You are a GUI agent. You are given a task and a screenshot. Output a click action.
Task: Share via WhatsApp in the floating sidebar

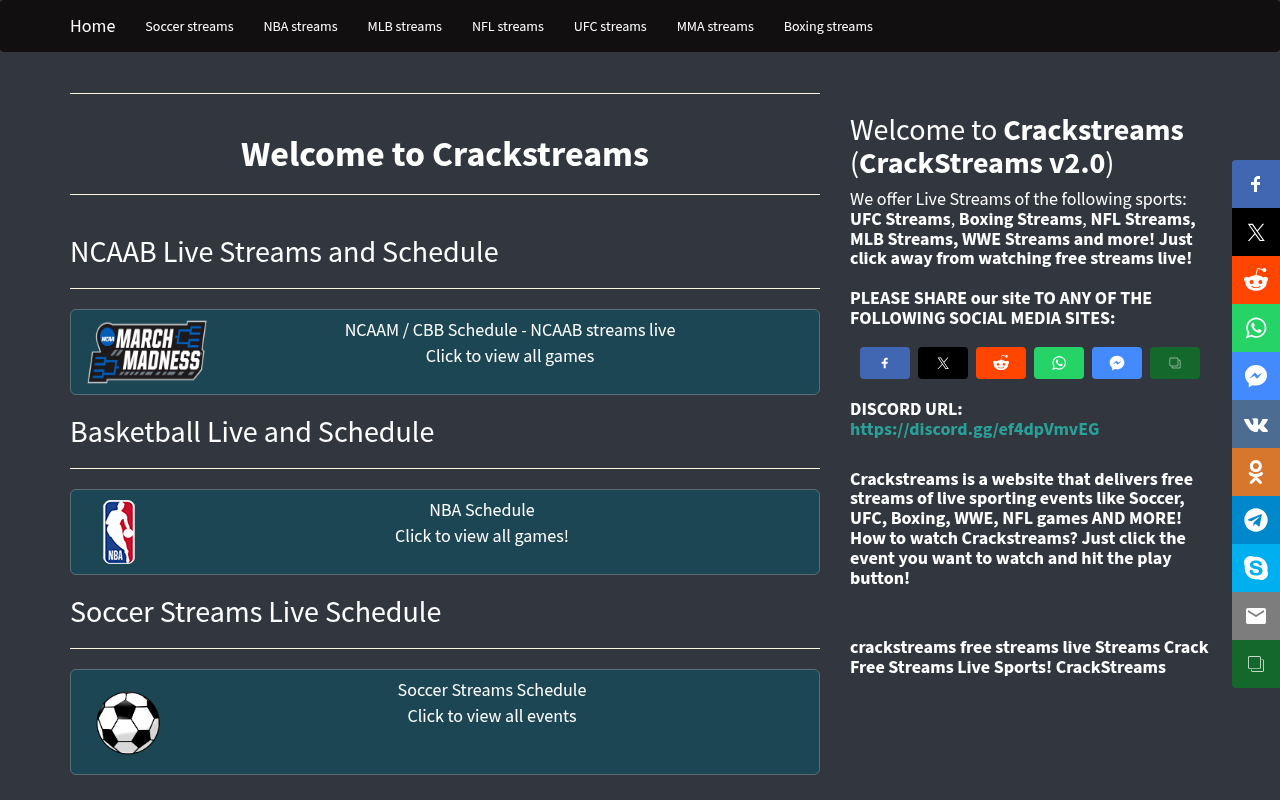click(x=1256, y=328)
